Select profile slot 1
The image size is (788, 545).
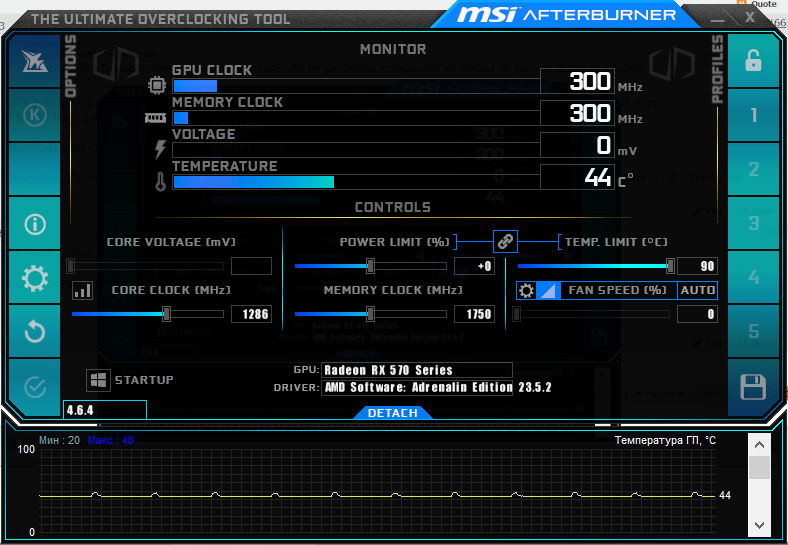tap(753, 115)
